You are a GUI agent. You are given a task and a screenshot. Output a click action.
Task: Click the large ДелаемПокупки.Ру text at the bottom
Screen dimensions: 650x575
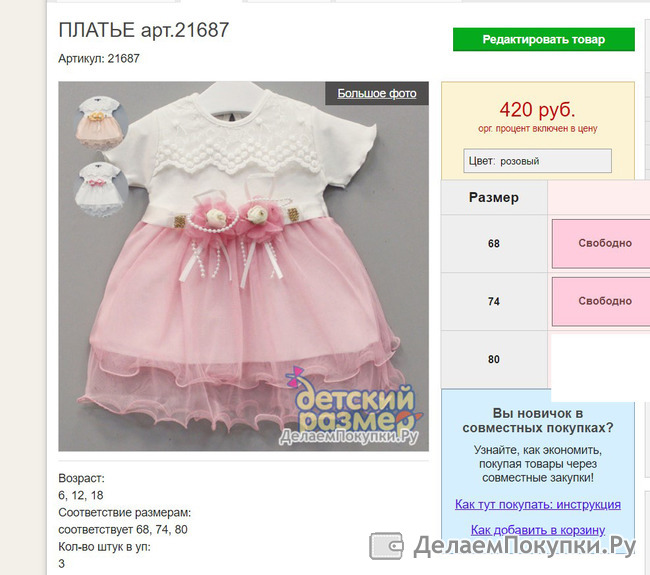(x=524, y=546)
